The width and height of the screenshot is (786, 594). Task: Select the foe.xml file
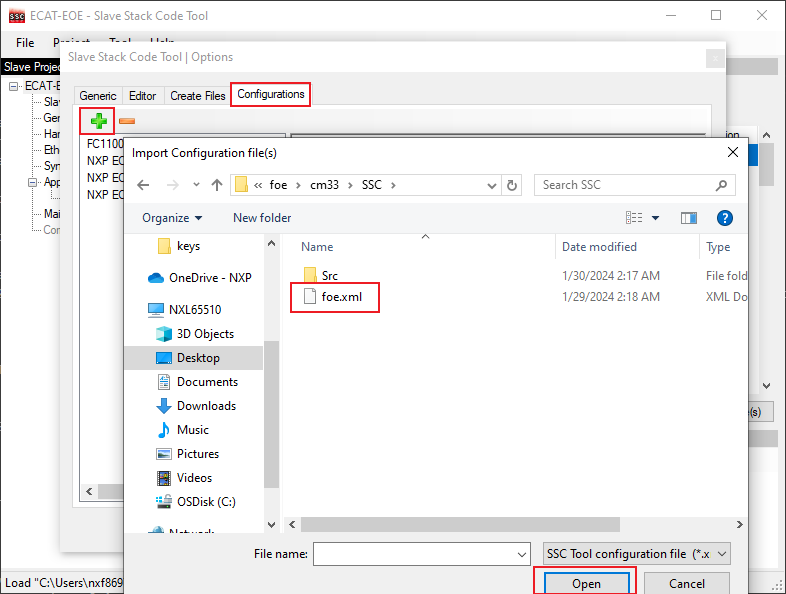click(x=341, y=297)
